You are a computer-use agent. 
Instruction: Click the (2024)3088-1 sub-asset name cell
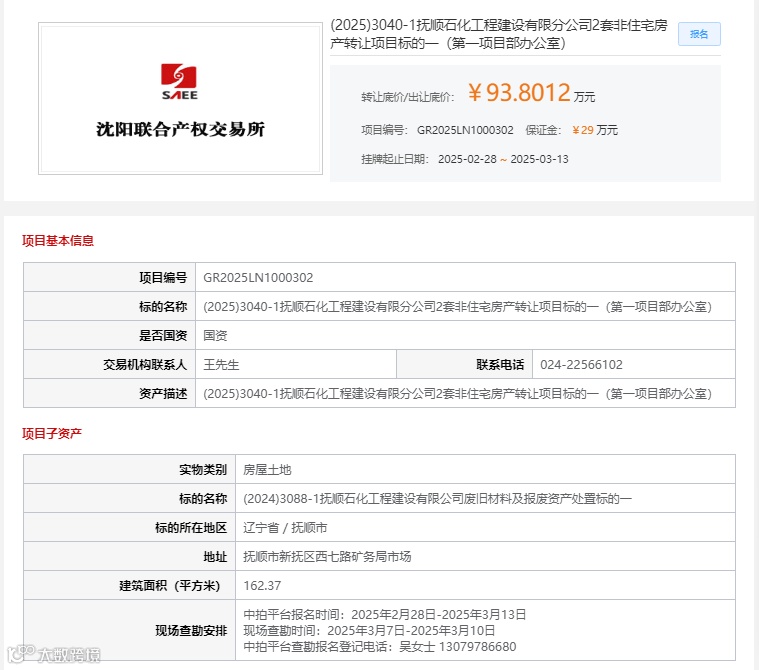tap(485, 499)
